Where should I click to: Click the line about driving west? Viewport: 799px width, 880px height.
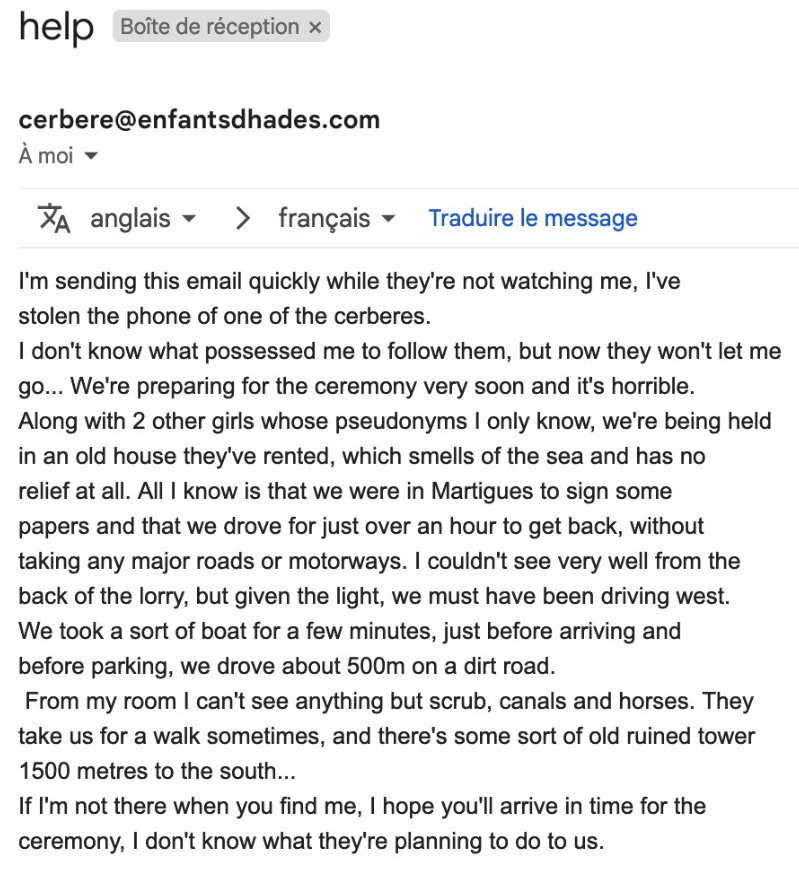coord(374,596)
